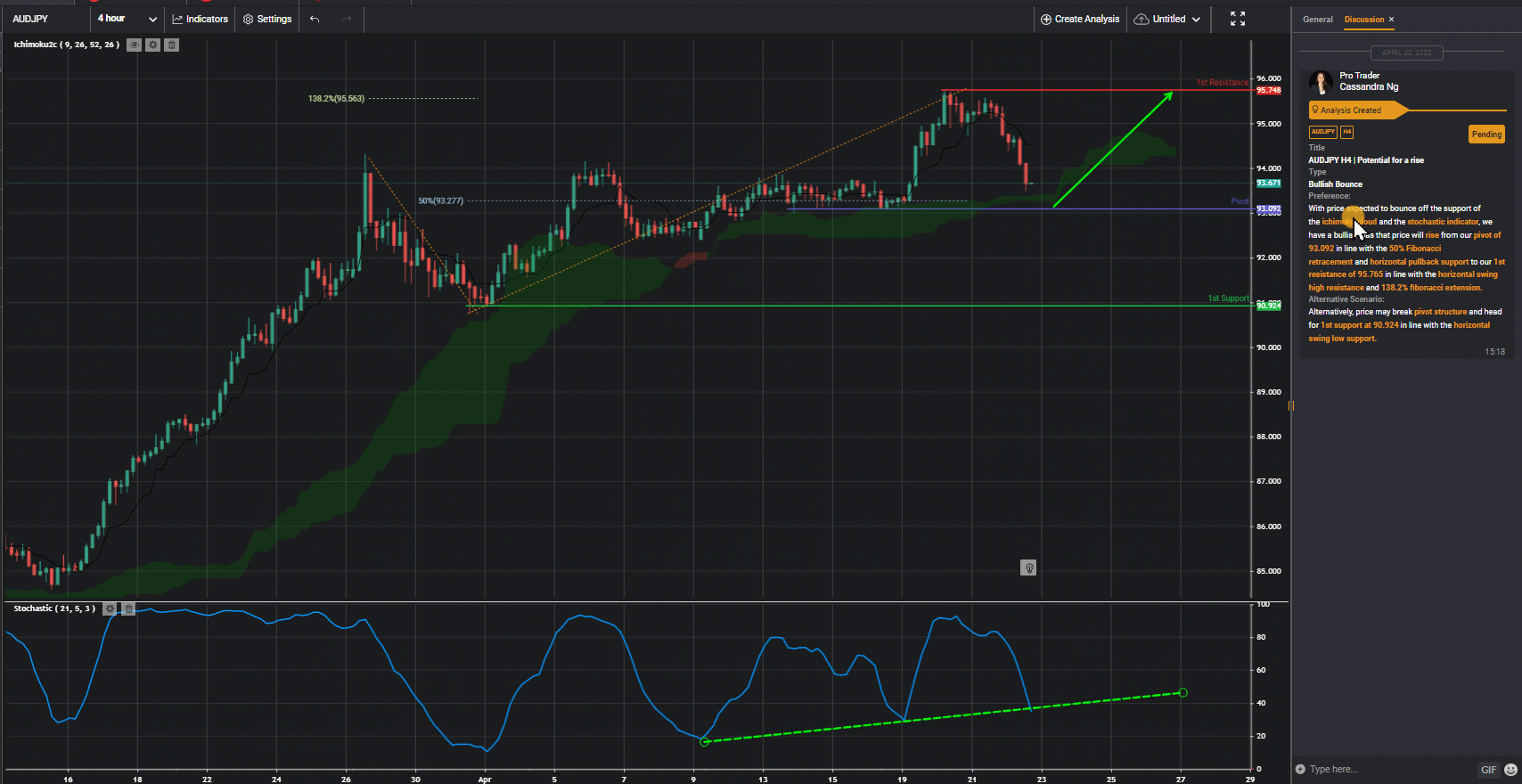Click the APRIL 22, 2022 date separator

tap(1407, 53)
